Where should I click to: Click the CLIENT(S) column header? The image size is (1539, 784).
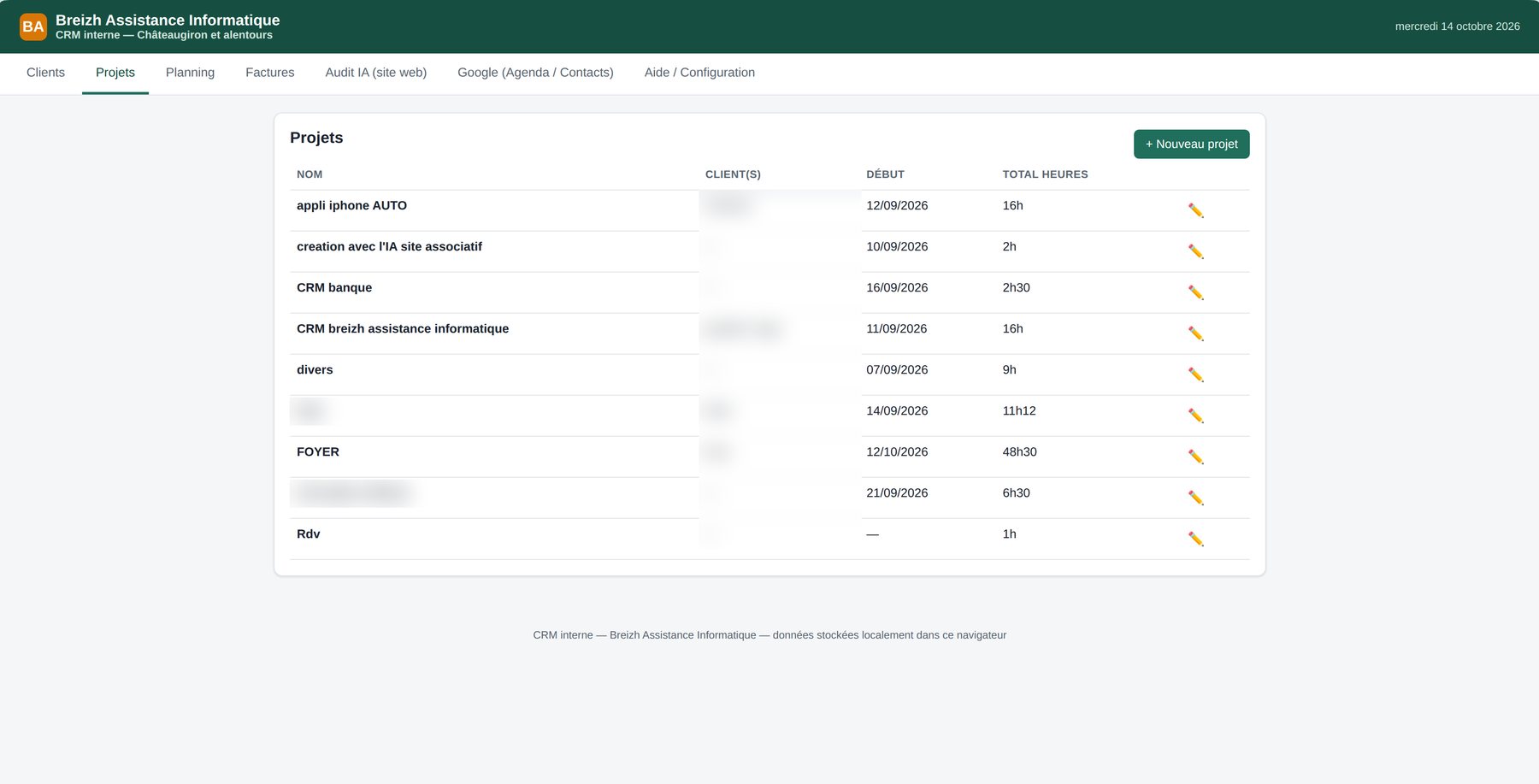(733, 174)
